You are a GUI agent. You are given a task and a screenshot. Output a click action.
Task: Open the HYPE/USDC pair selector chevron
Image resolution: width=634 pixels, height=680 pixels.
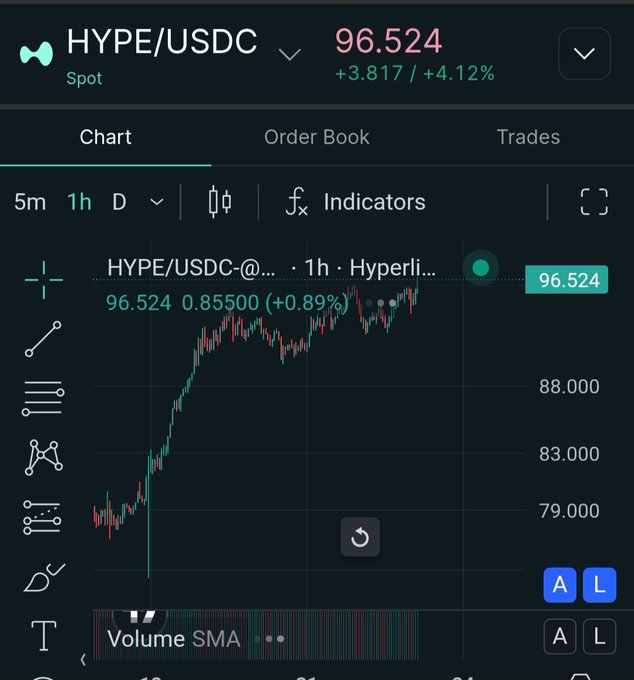click(x=289, y=55)
